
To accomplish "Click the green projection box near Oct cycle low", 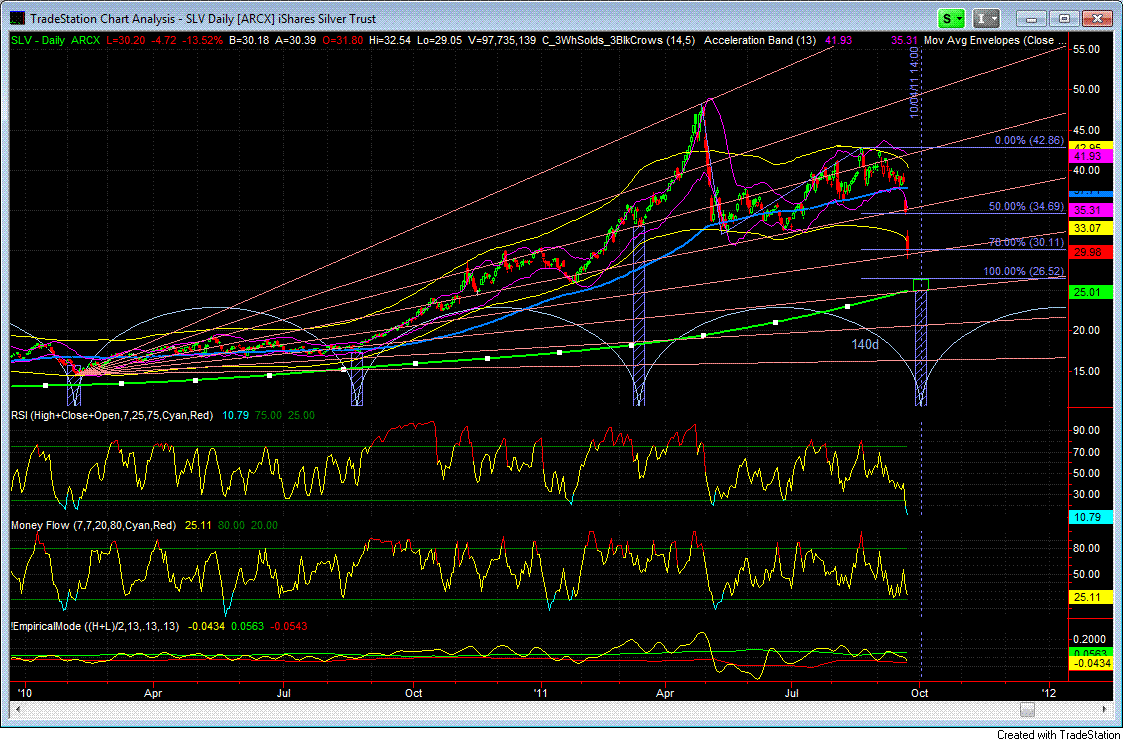I will (x=920, y=285).
